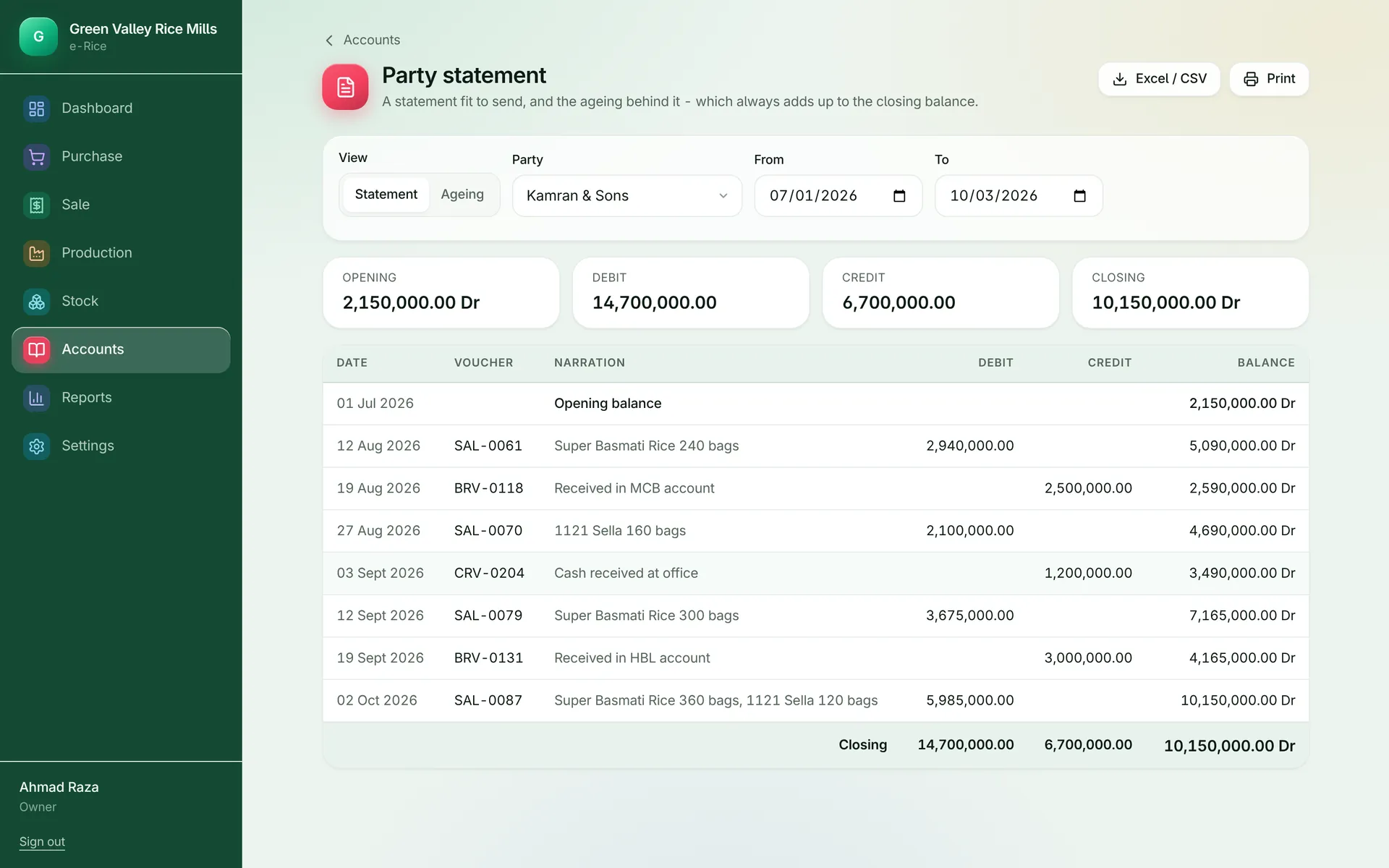This screenshot has height=868, width=1389.
Task: Open the Settings page
Action: (121, 446)
